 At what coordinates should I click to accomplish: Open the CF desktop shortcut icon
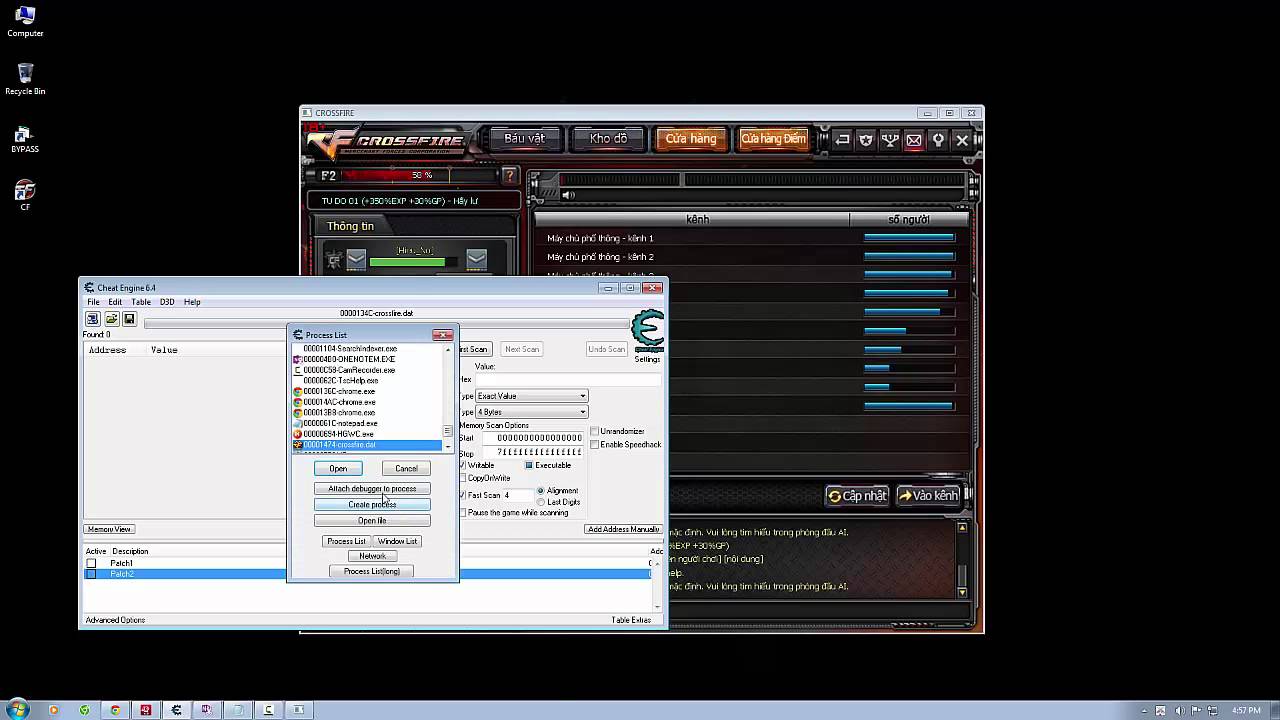pyautogui.click(x=25, y=194)
